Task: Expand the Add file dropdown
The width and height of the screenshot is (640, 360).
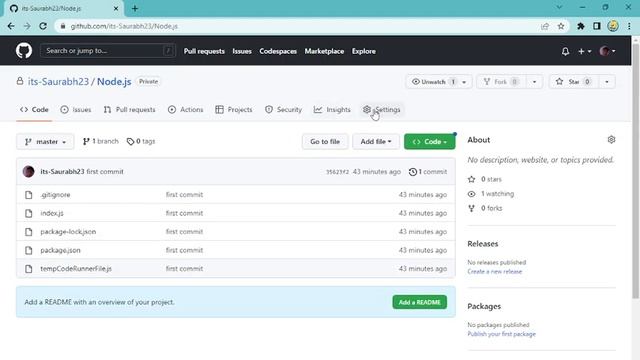Action: 376,142
